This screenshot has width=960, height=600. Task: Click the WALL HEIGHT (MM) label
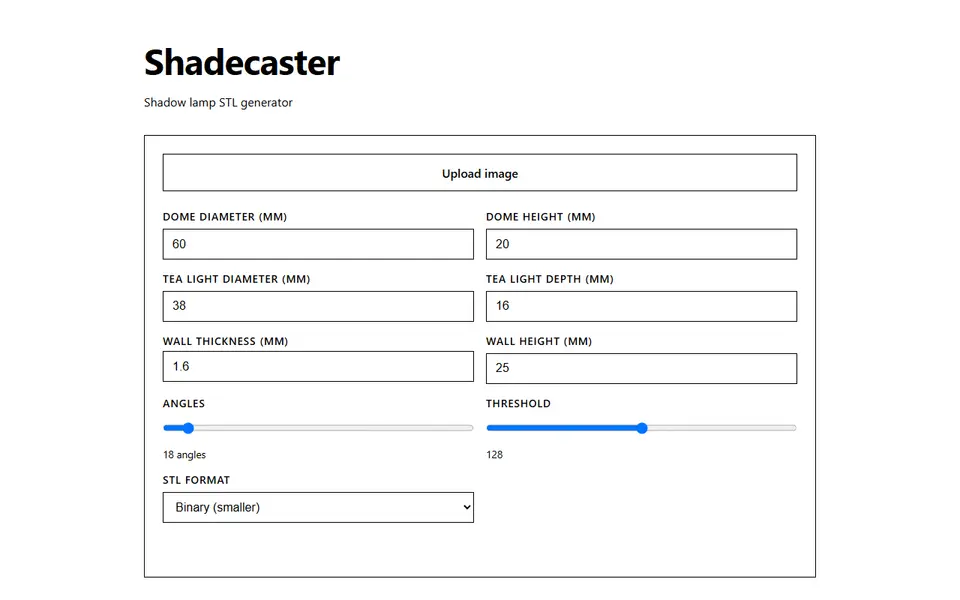(x=539, y=342)
